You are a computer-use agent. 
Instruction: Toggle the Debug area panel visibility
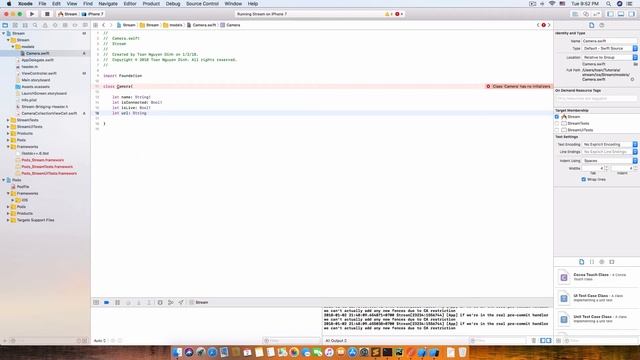pos(621,14)
